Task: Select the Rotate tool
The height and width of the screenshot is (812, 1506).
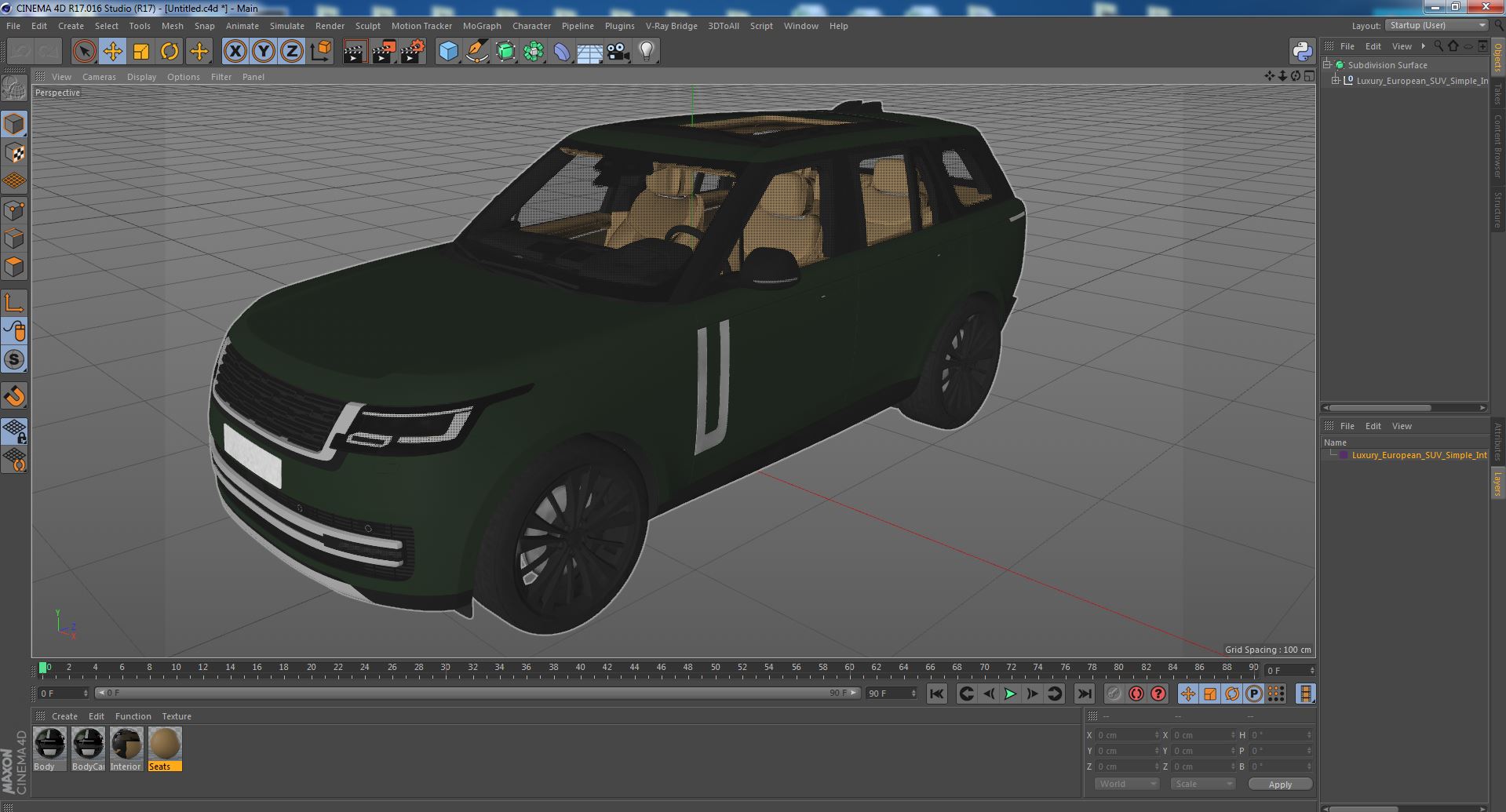Action: point(170,52)
